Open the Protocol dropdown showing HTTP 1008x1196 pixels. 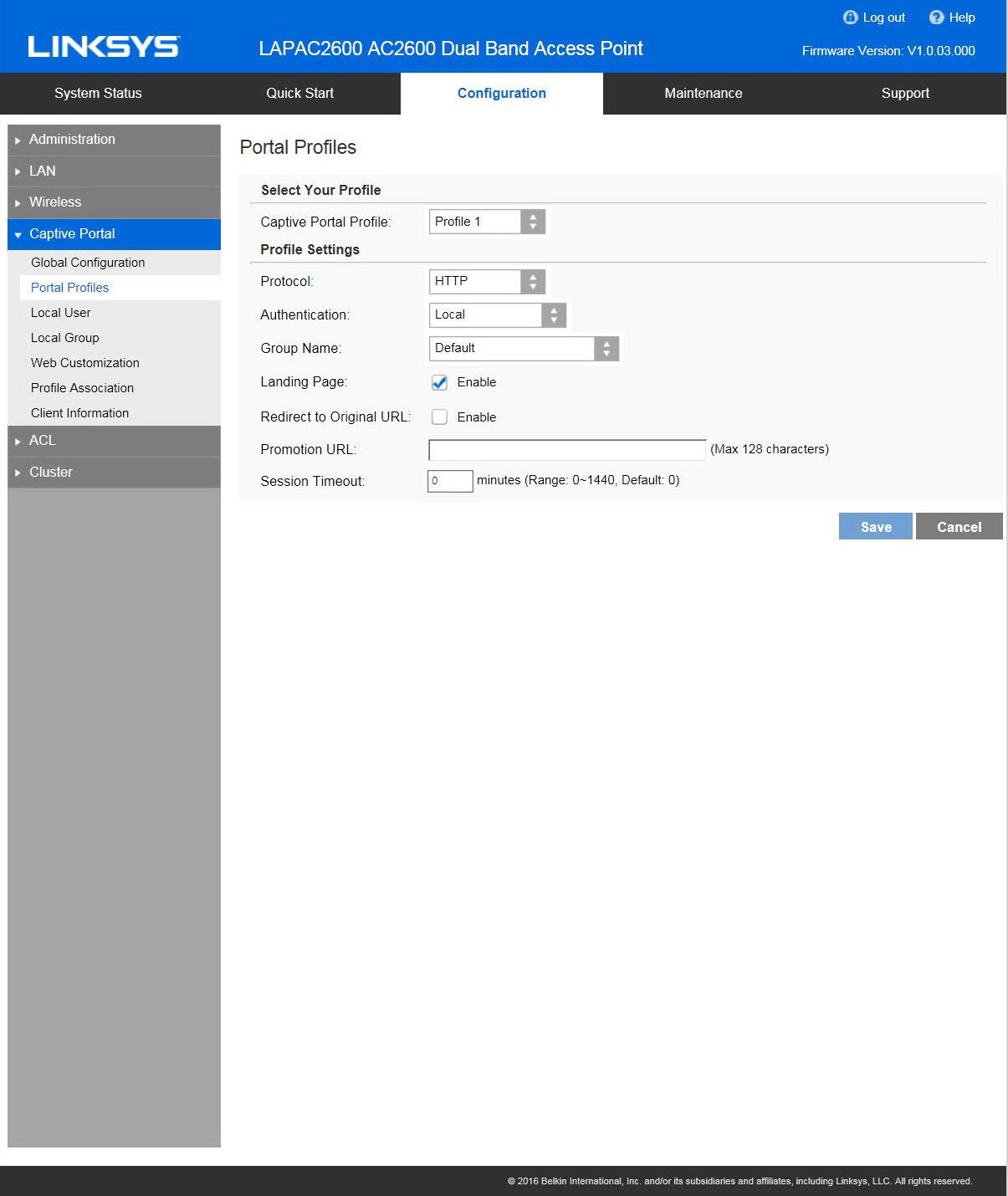pos(487,281)
